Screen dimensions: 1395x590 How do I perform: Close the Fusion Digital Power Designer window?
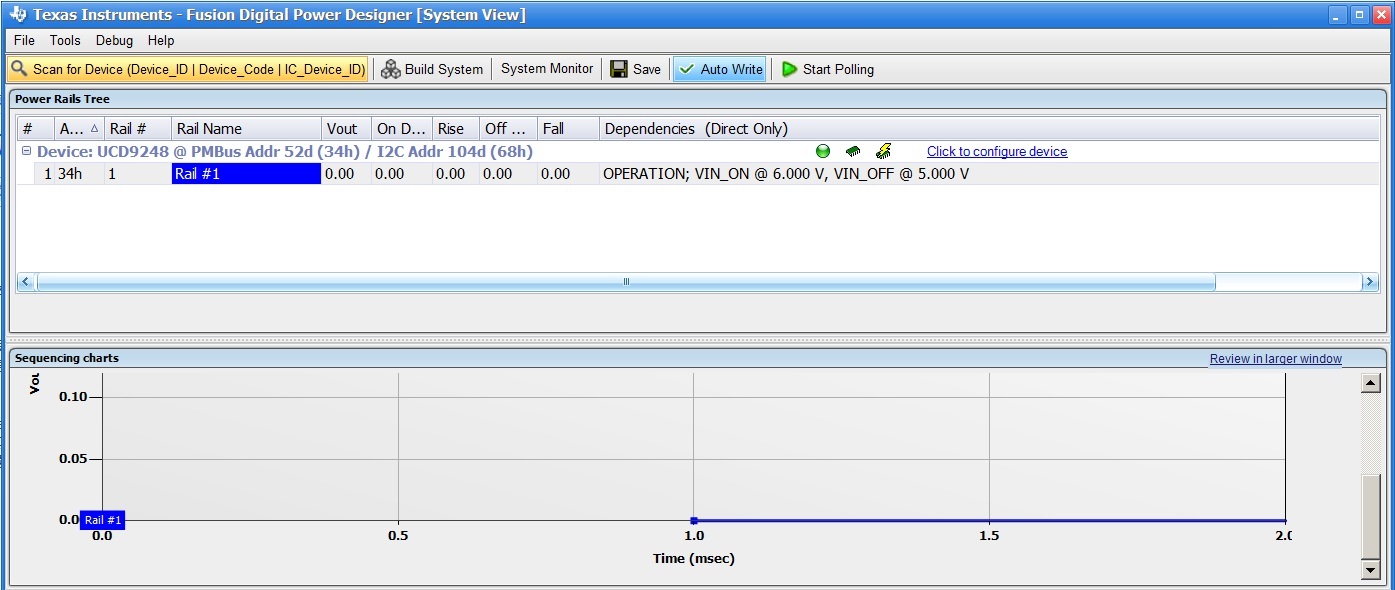point(1380,15)
